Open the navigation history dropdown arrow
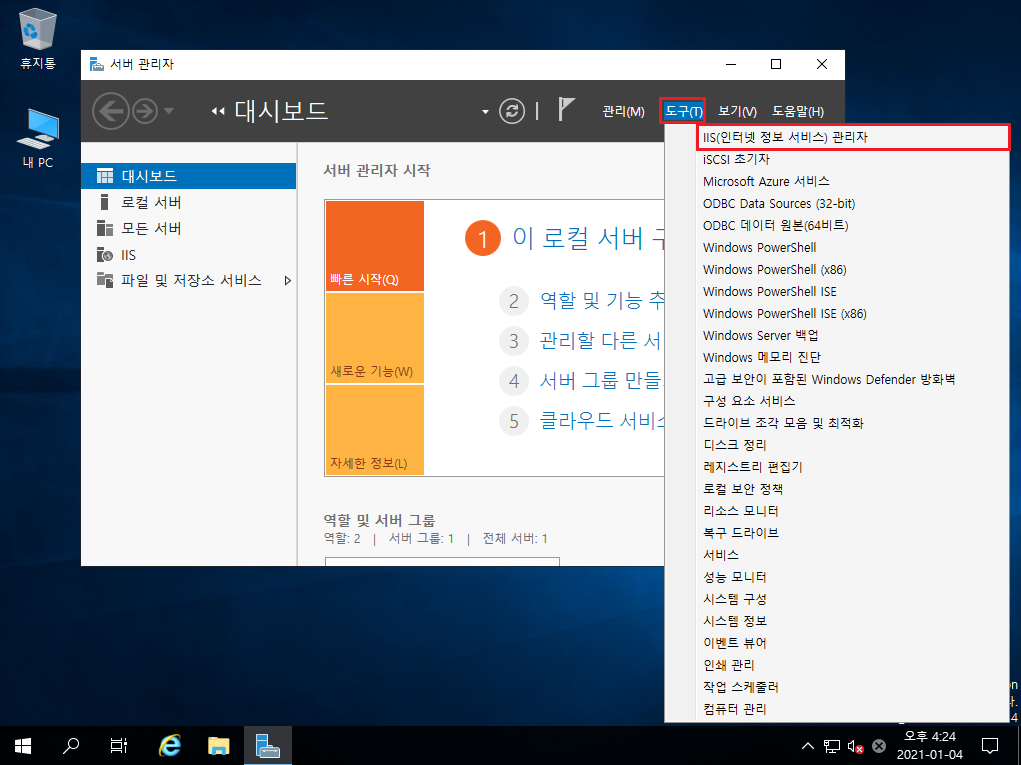The image size is (1021, 765). pyautogui.click(x=169, y=111)
